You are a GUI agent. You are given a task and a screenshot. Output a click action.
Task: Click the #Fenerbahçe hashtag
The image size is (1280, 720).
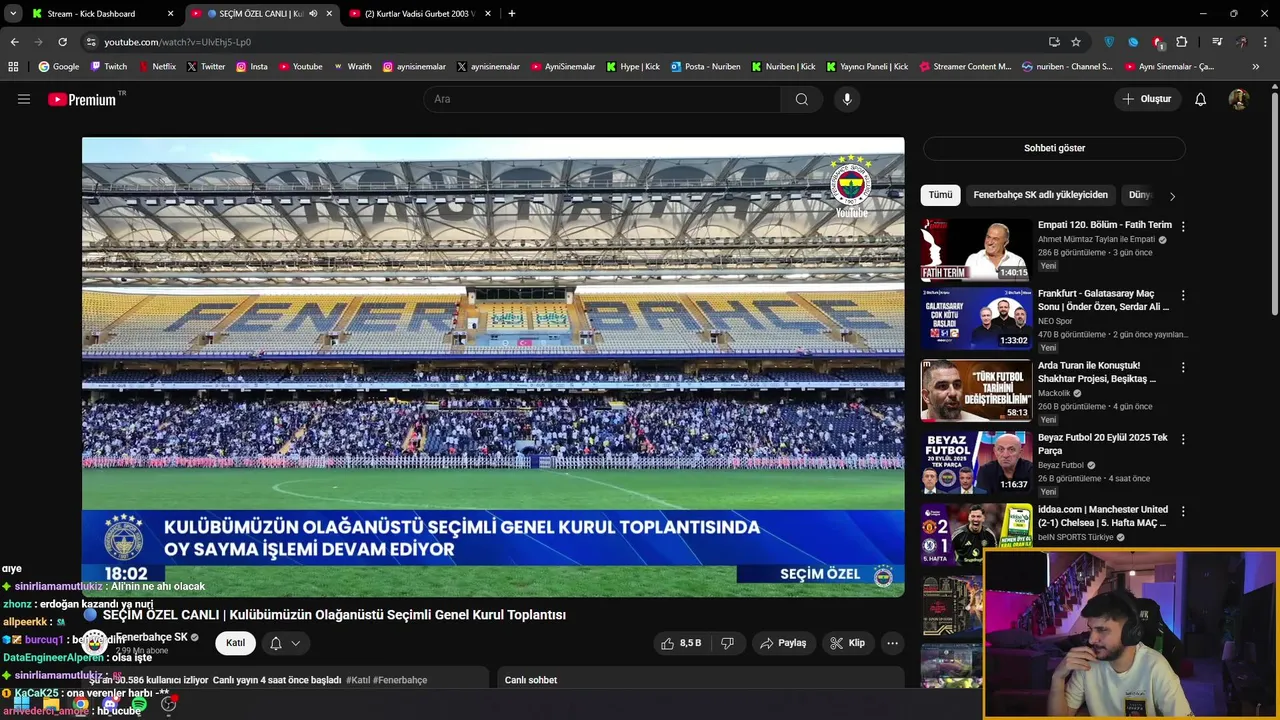click(400, 680)
